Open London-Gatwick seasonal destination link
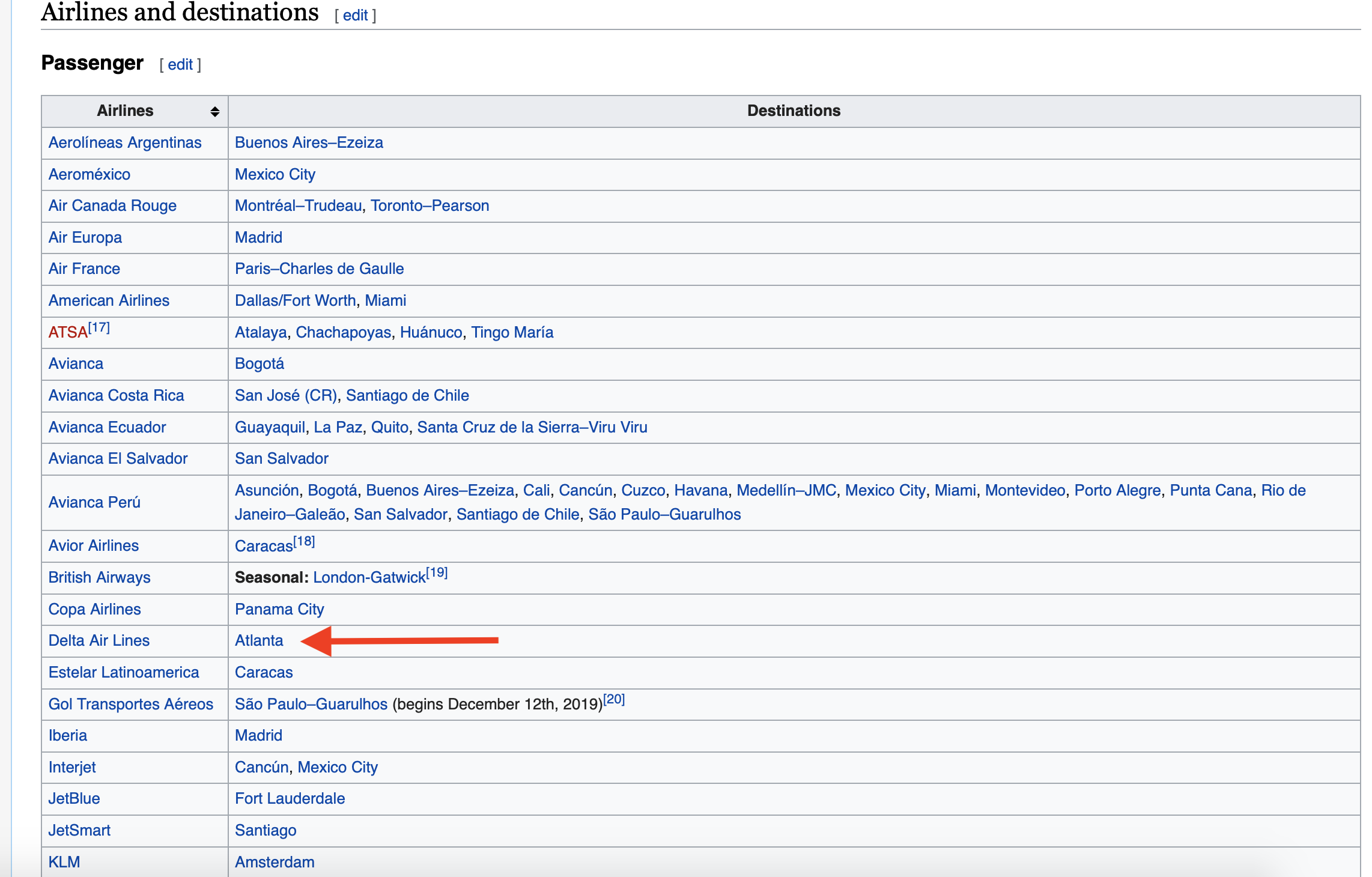 click(x=369, y=578)
